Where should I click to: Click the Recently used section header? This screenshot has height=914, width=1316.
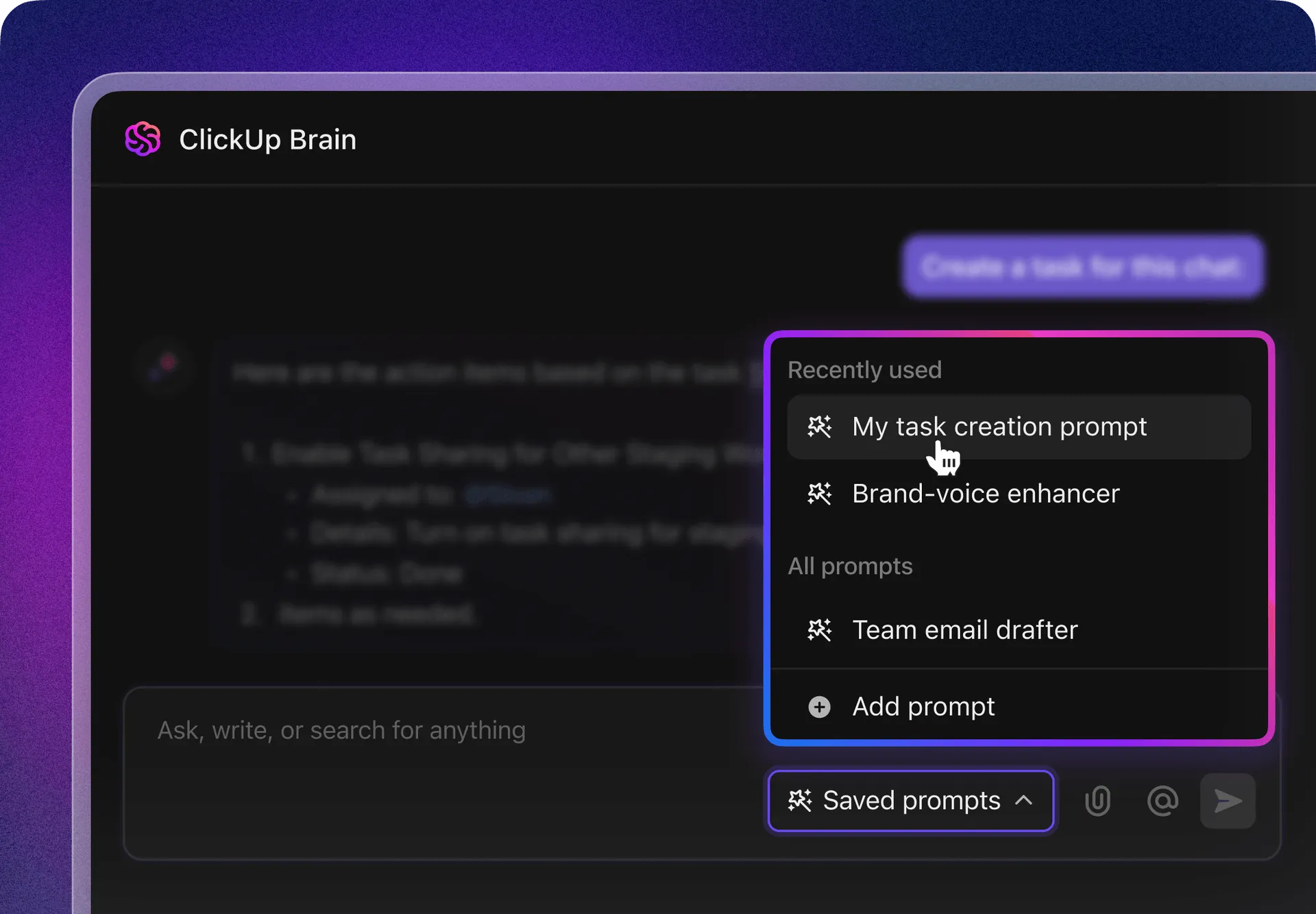[864, 370]
